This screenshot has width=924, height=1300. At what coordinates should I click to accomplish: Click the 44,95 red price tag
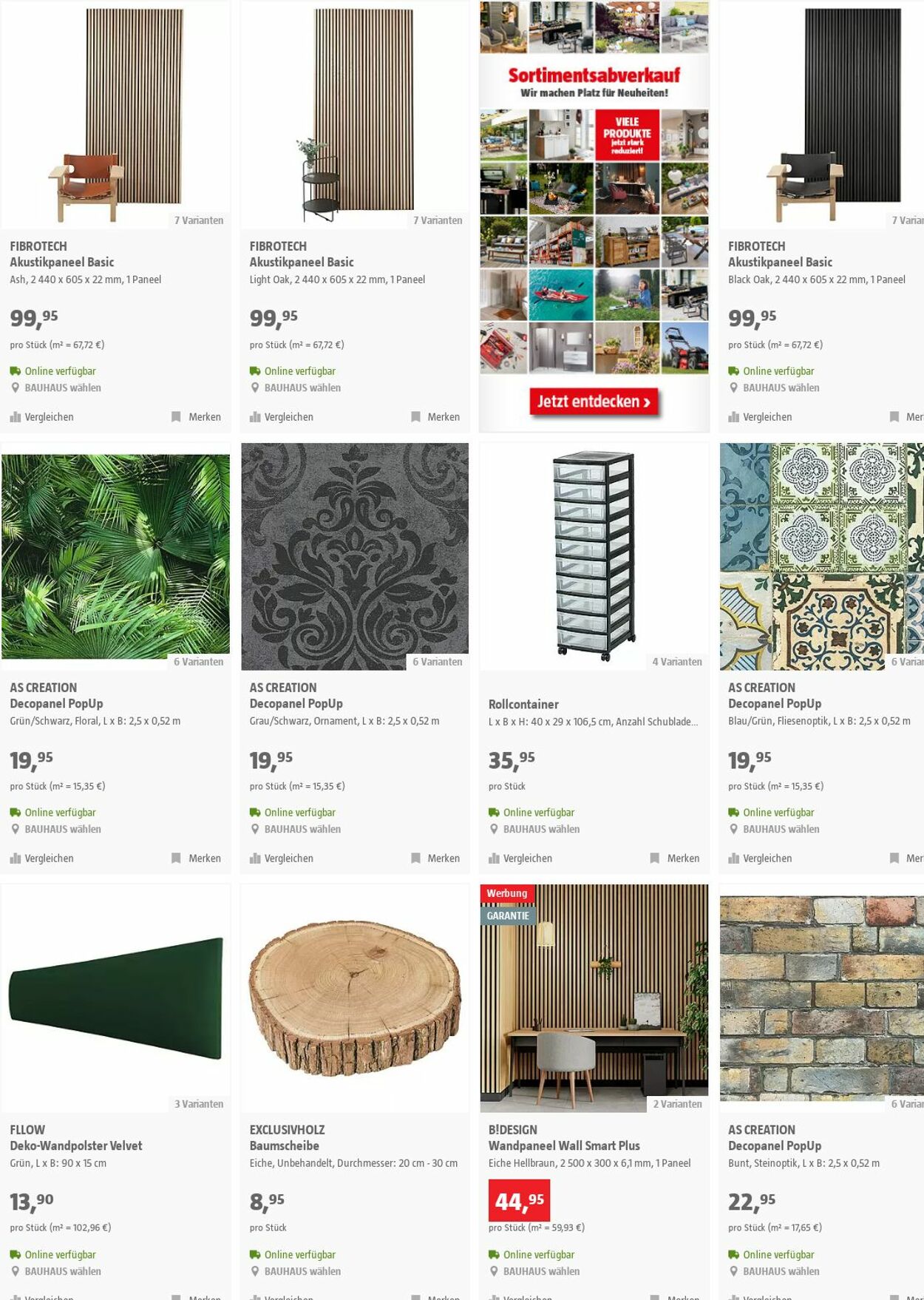[519, 1201]
